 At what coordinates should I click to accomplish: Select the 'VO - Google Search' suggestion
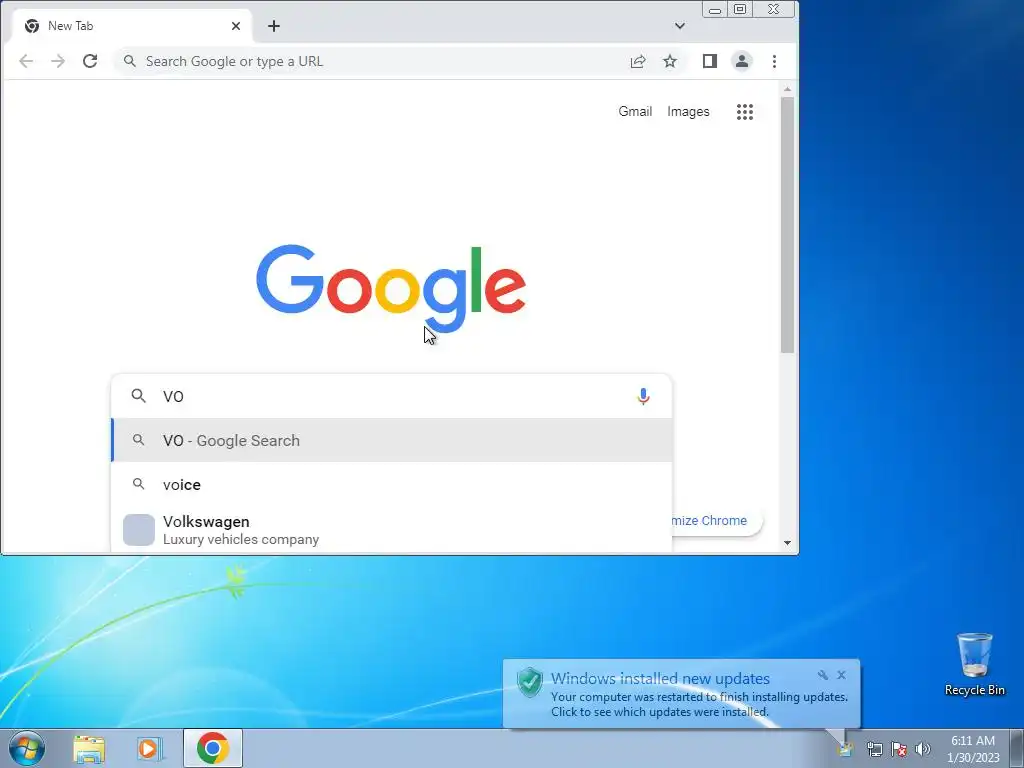(x=392, y=440)
